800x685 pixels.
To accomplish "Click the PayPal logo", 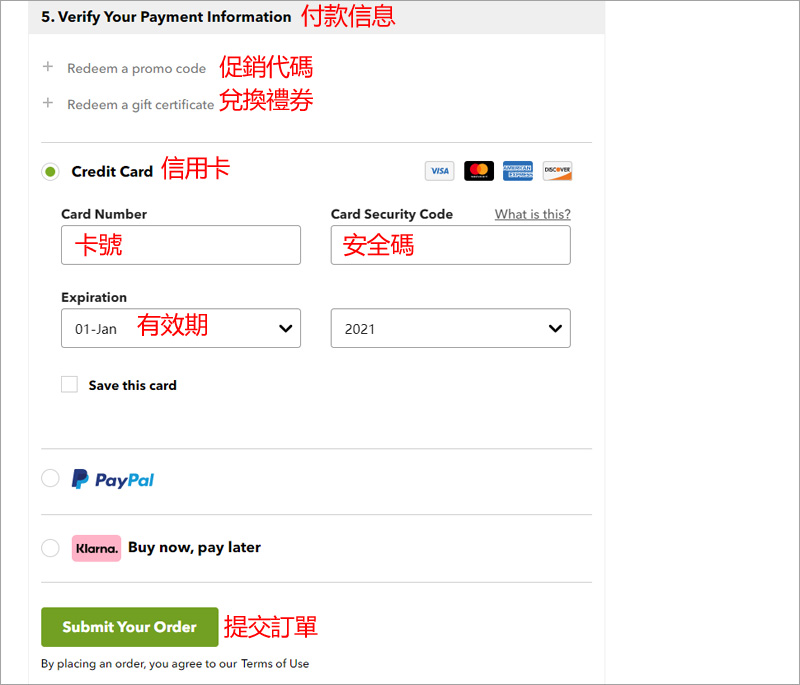I will 113,480.
